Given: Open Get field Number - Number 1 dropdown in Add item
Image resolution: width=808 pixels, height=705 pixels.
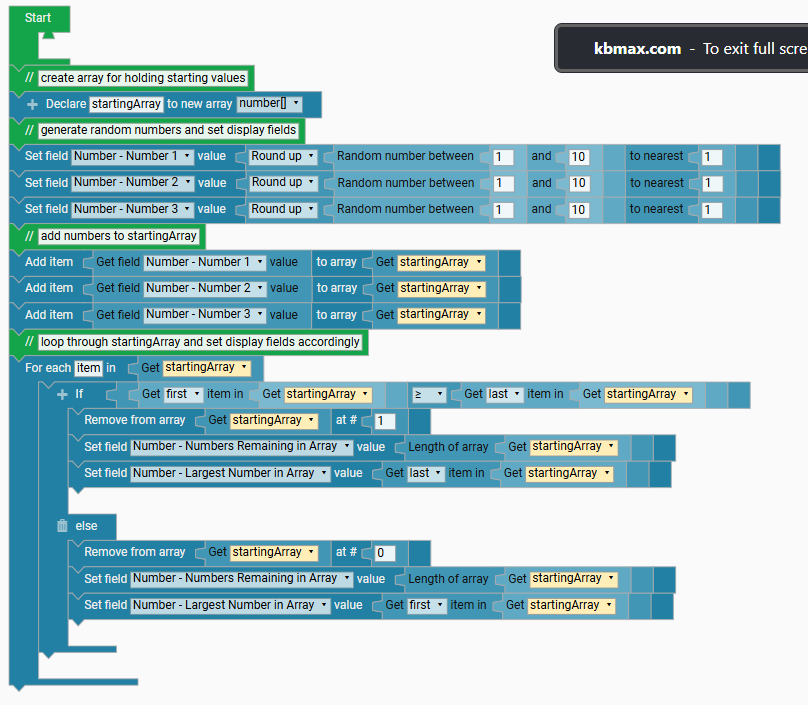Looking at the screenshot, I should [x=205, y=262].
